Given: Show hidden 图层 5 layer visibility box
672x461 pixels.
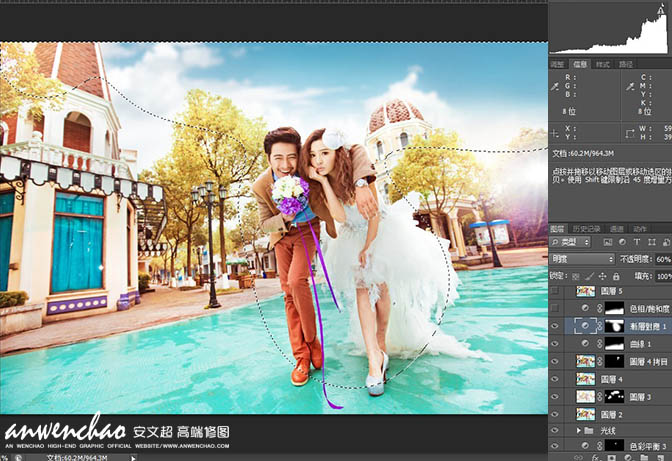Looking at the screenshot, I should (x=555, y=291).
